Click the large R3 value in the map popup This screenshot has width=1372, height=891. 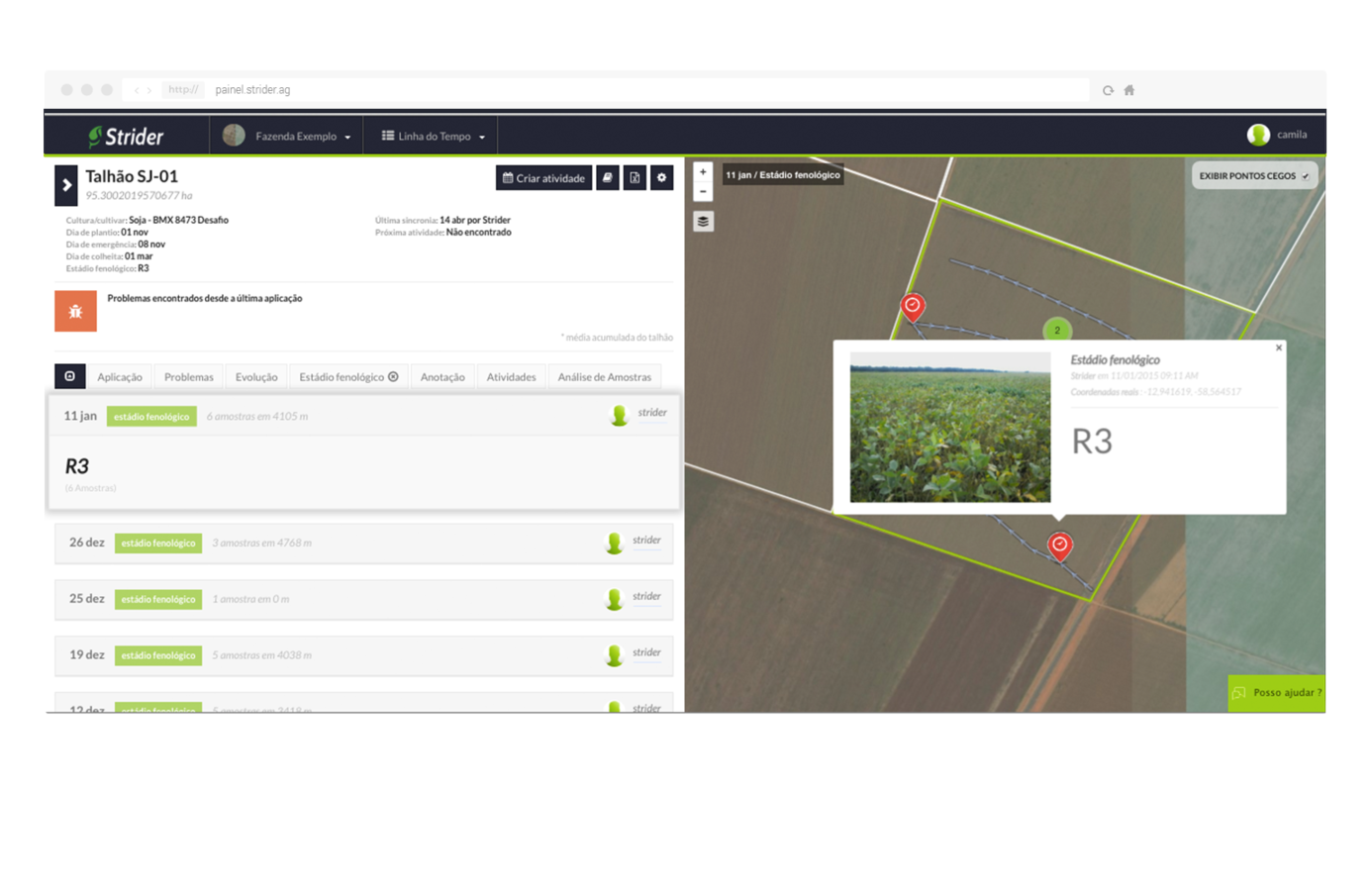(1092, 442)
